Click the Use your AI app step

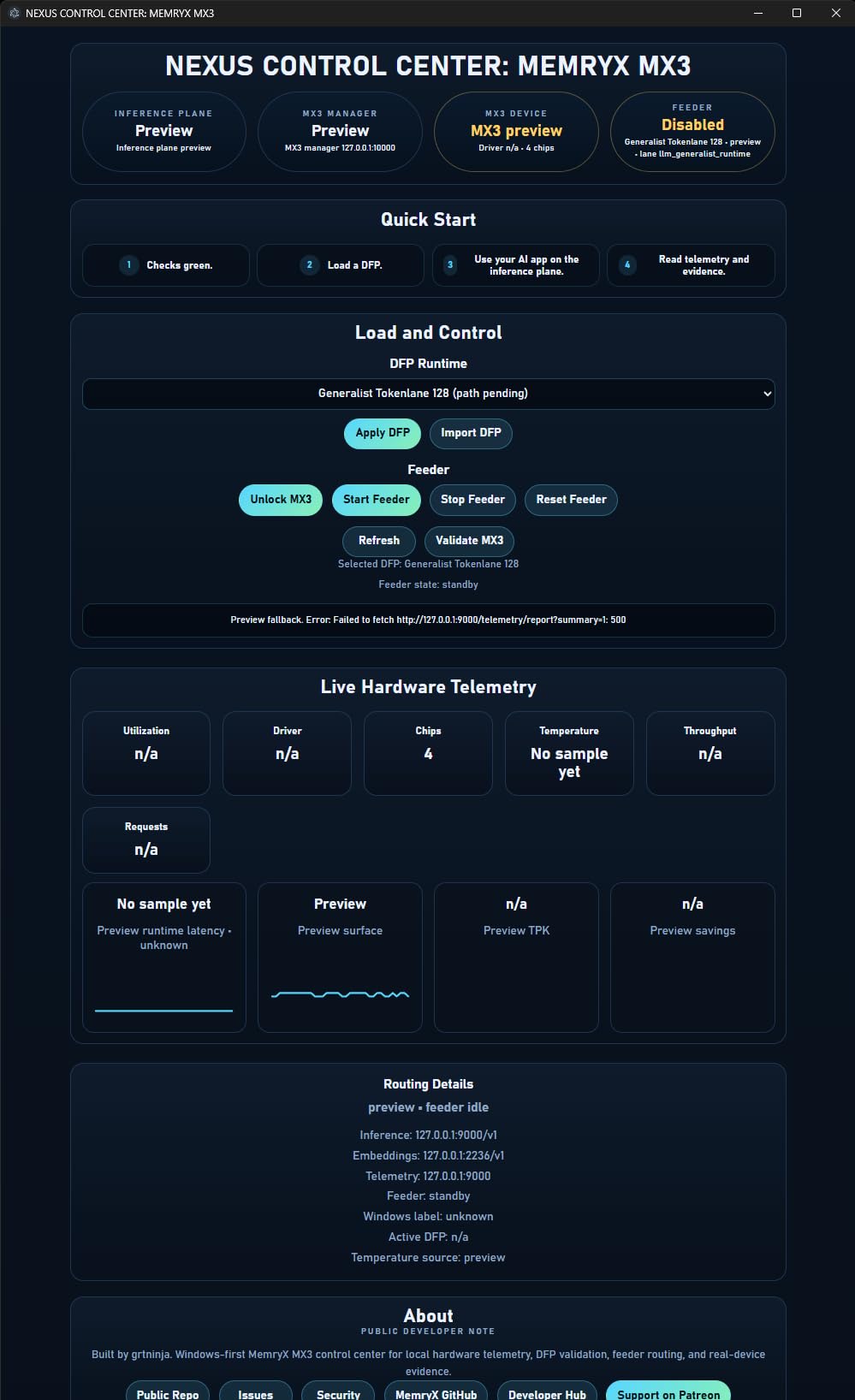[516, 265]
